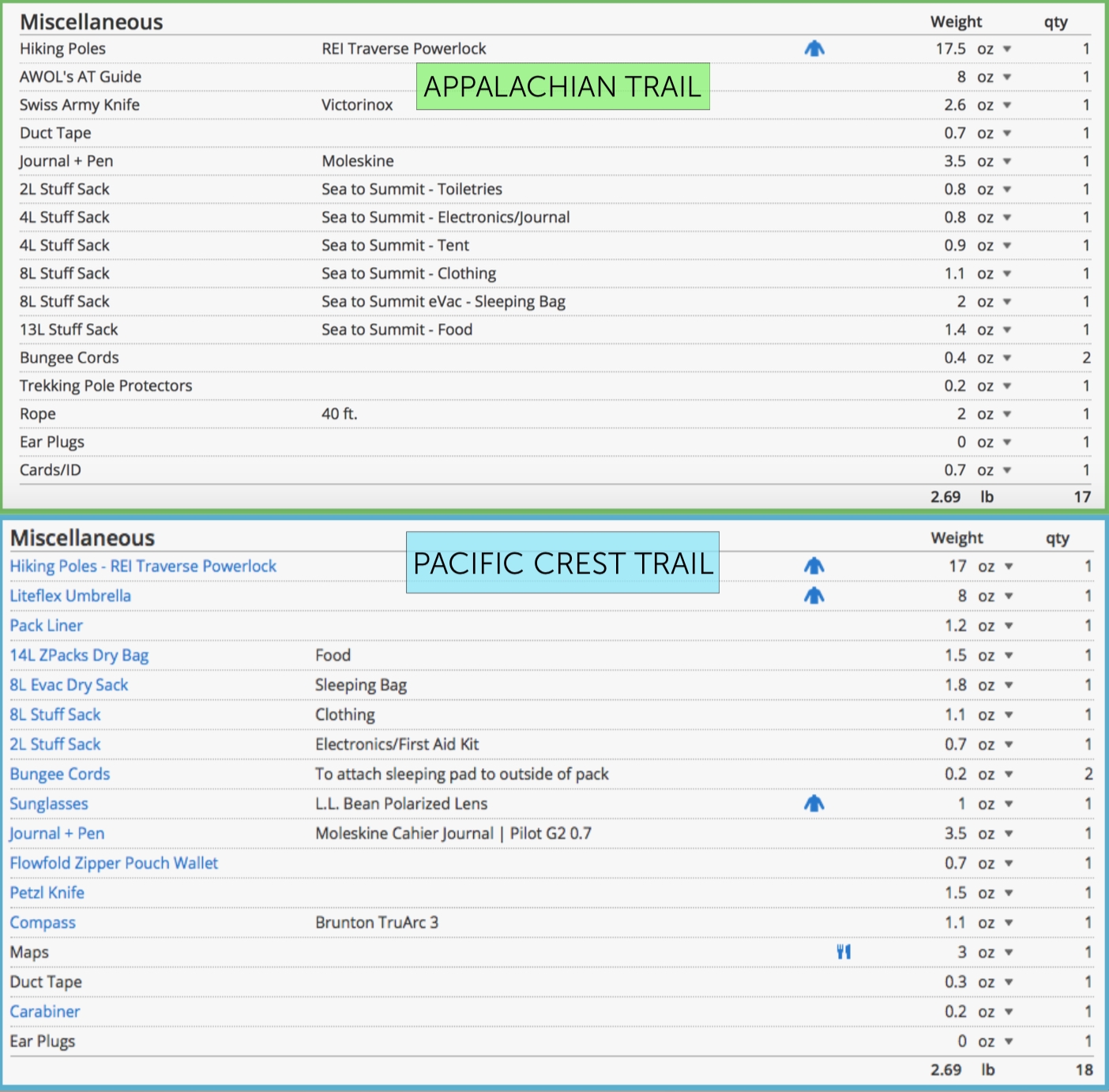Click worn shirt icon on Liteflex Umbrella row
Image resolution: width=1109 pixels, height=1092 pixels.
(x=814, y=596)
